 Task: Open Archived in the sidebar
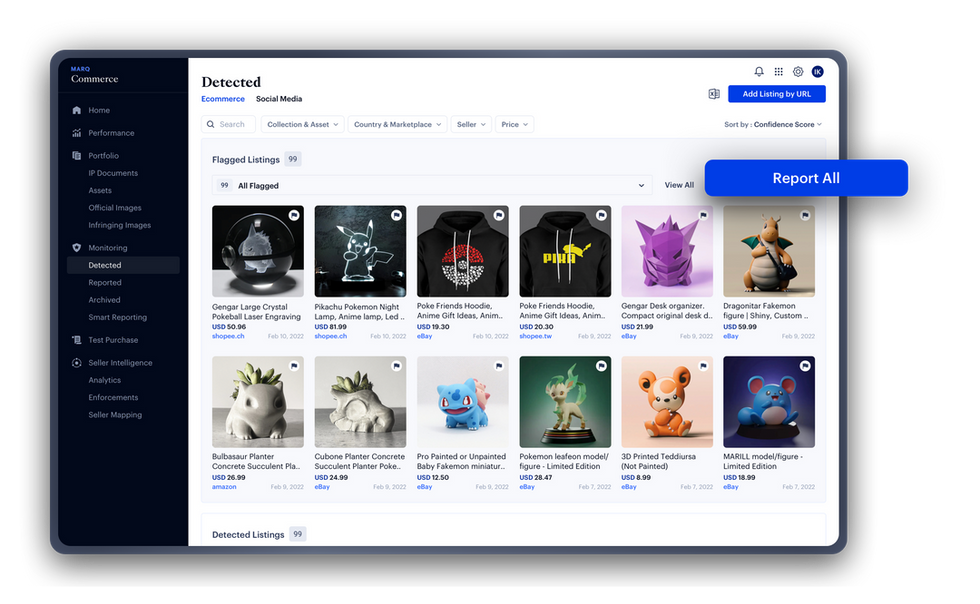[x=104, y=300]
